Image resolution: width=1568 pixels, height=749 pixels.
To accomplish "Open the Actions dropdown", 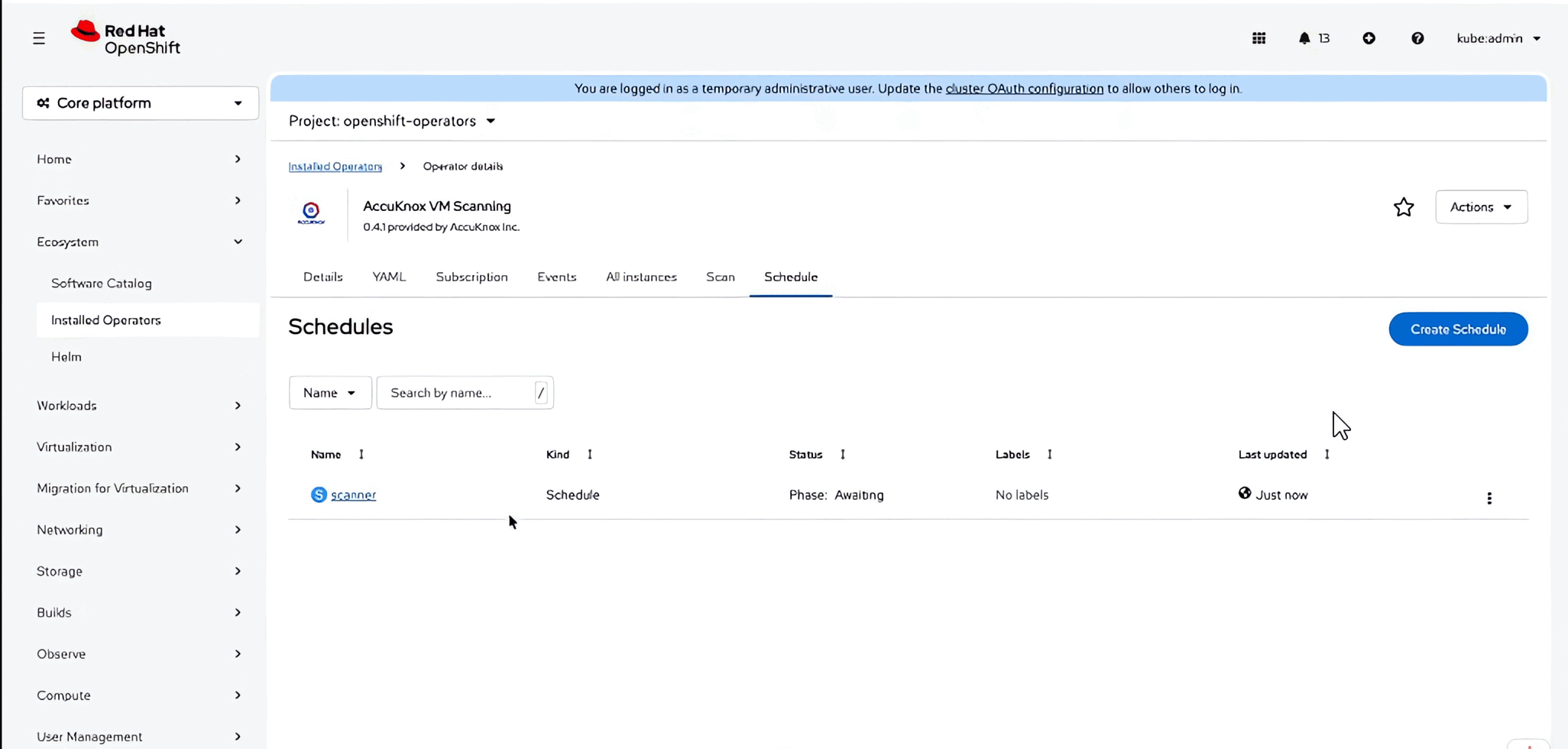I will (x=1481, y=207).
